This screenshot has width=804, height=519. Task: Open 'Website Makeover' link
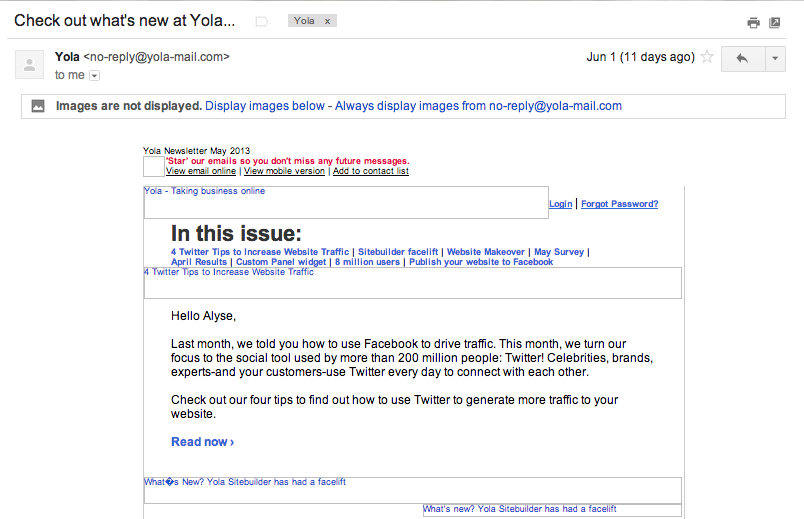click(x=486, y=252)
